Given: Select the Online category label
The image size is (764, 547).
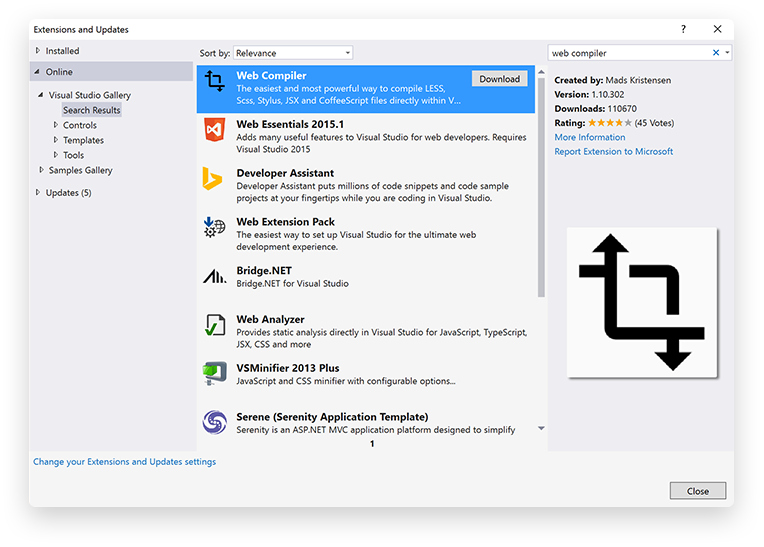Looking at the screenshot, I should pos(59,72).
